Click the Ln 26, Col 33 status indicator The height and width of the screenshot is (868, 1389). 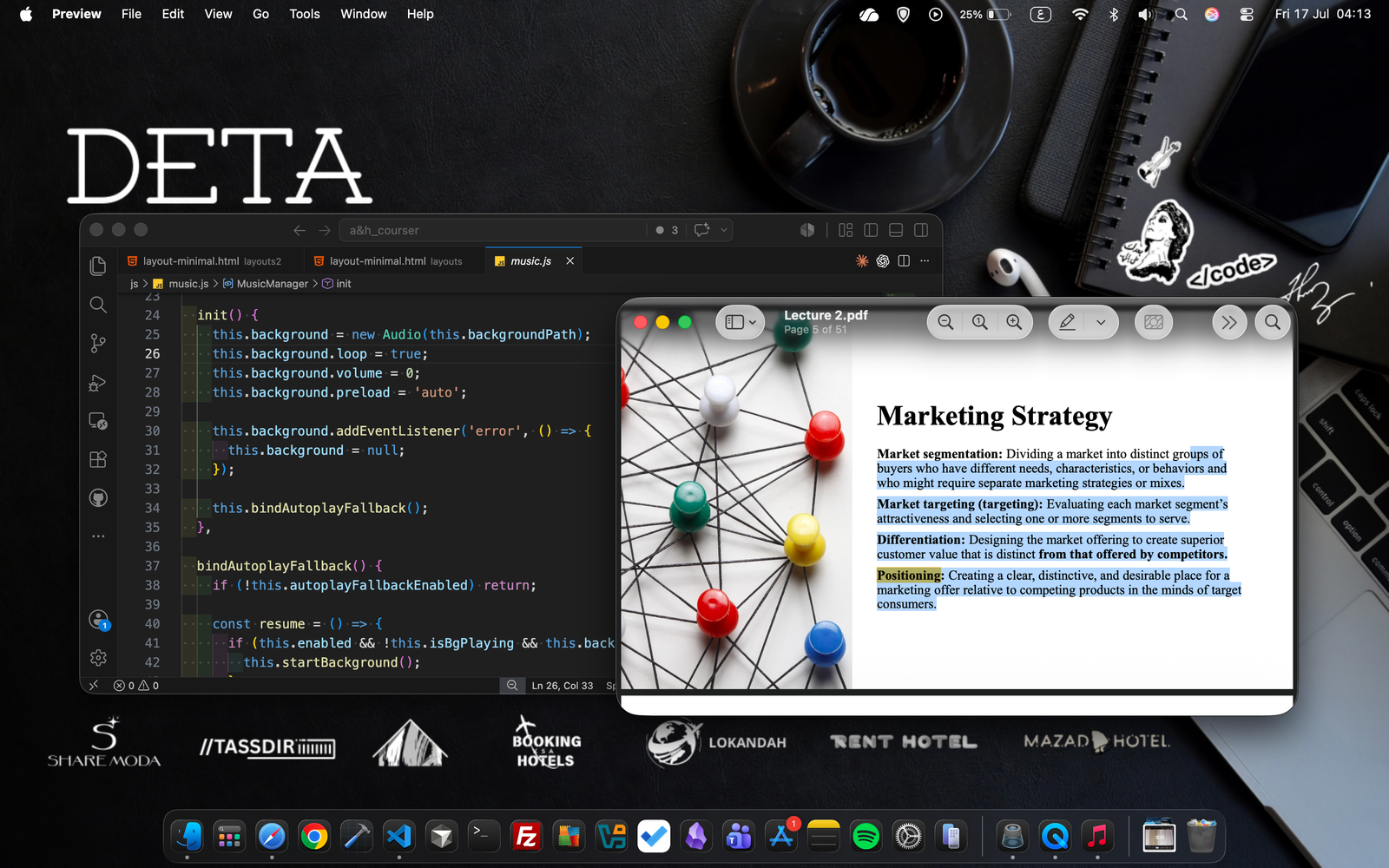tap(563, 686)
